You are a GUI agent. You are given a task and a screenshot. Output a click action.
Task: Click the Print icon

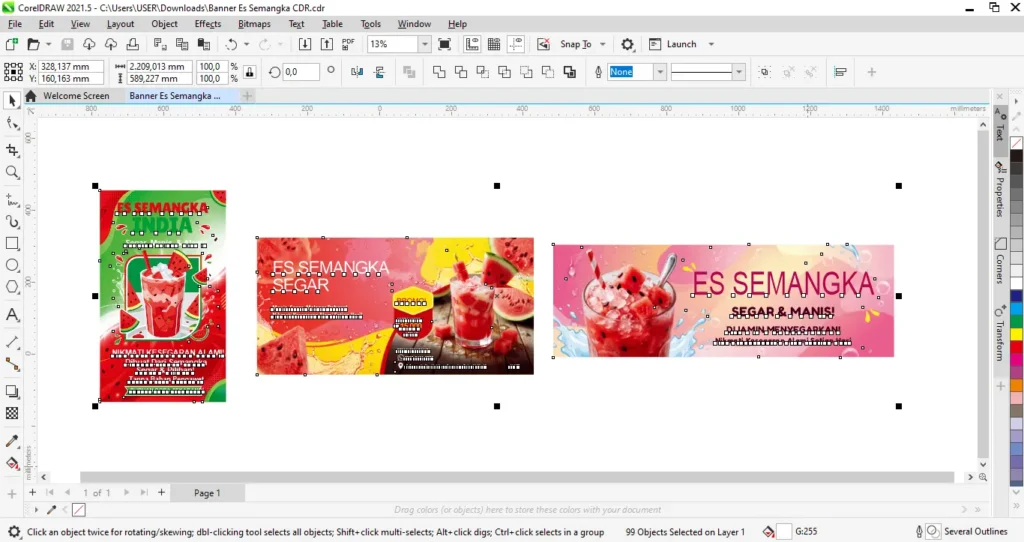click(x=133, y=44)
